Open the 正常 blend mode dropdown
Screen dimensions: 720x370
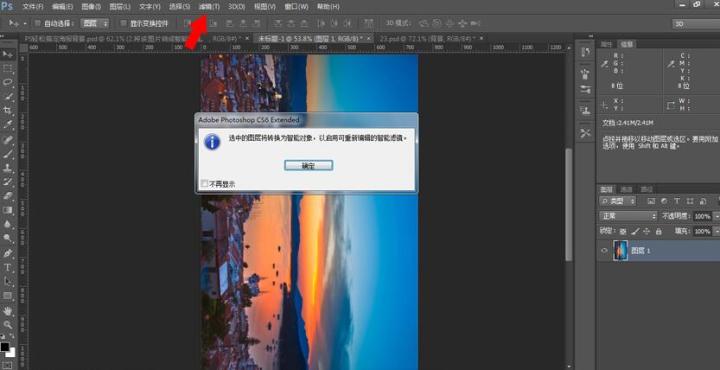tap(628, 216)
